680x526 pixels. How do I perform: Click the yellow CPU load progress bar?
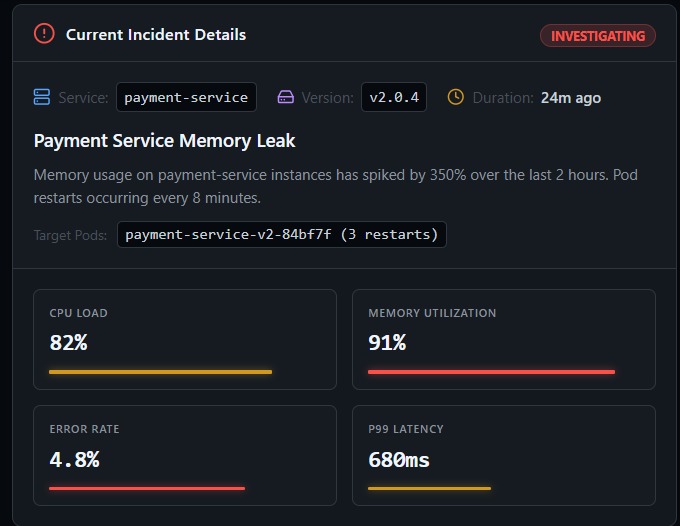[x=160, y=372]
